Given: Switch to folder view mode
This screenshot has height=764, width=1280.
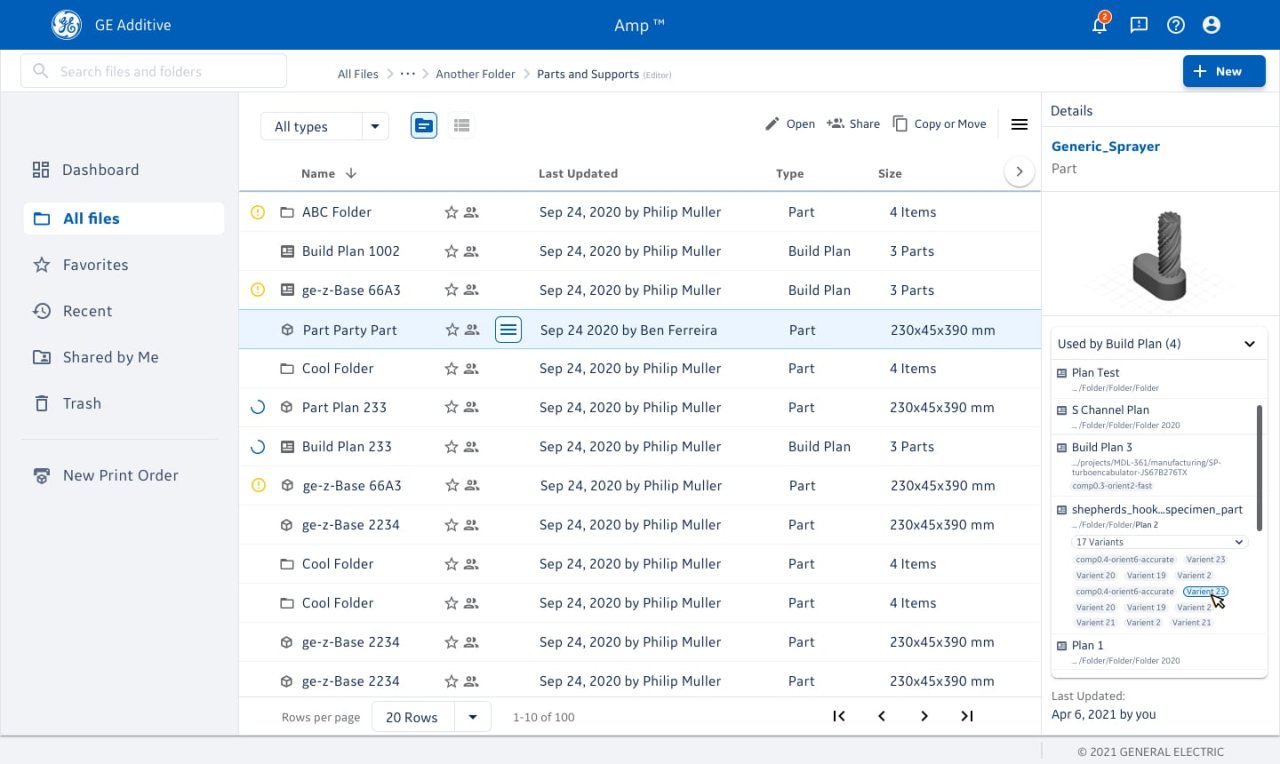Looking at the screenshot, I should [424, 125].
